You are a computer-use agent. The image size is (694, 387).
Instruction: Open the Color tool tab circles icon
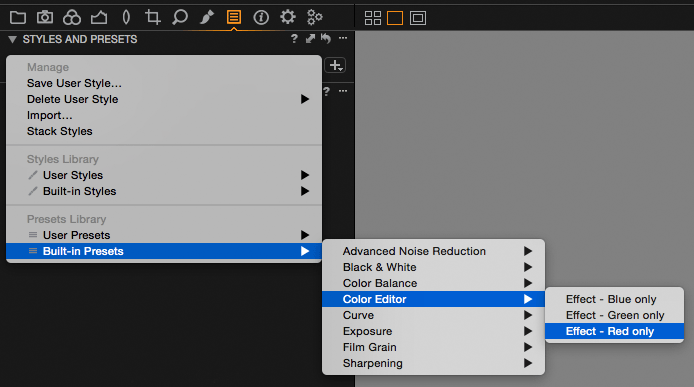click(72, 17)
